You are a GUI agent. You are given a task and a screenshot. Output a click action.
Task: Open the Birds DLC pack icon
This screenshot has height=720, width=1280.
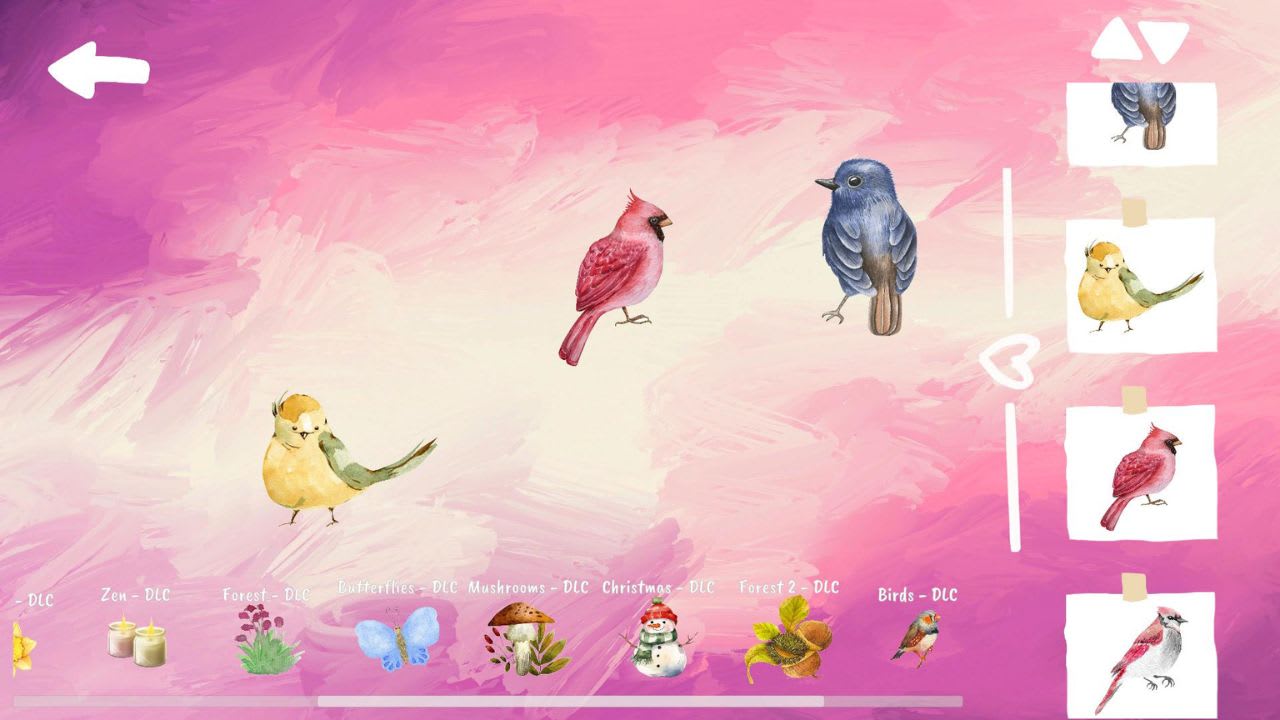(915, 638)
